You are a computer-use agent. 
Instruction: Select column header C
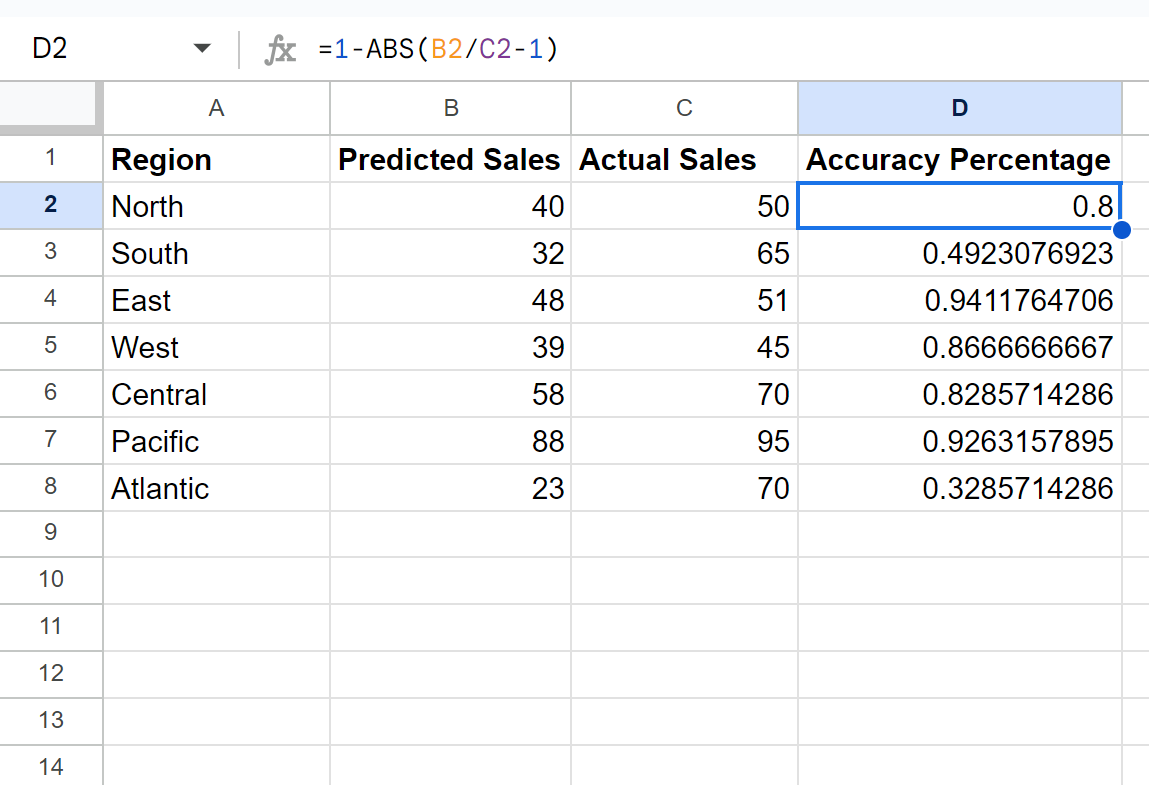pos(684,108)
